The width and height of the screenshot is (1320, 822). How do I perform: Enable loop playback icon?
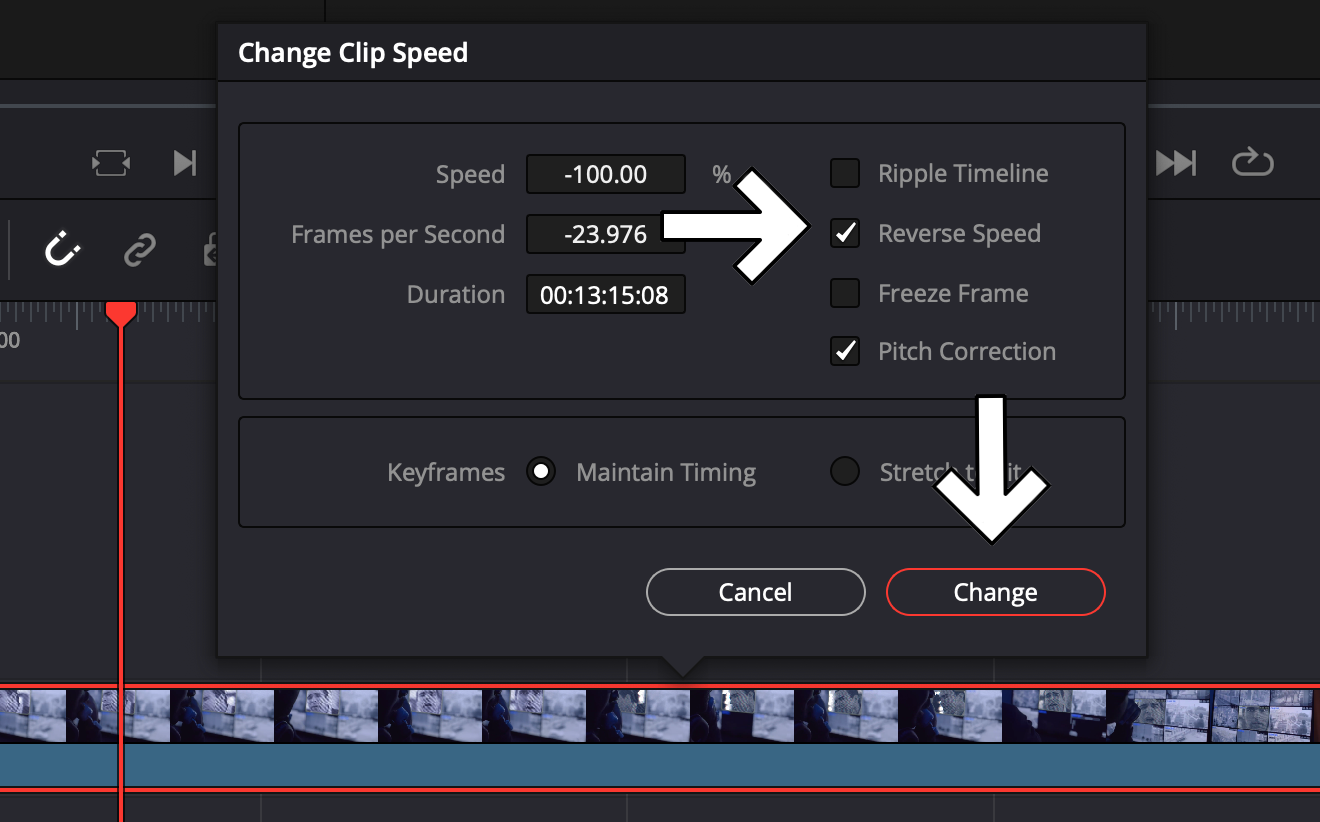1252,162
